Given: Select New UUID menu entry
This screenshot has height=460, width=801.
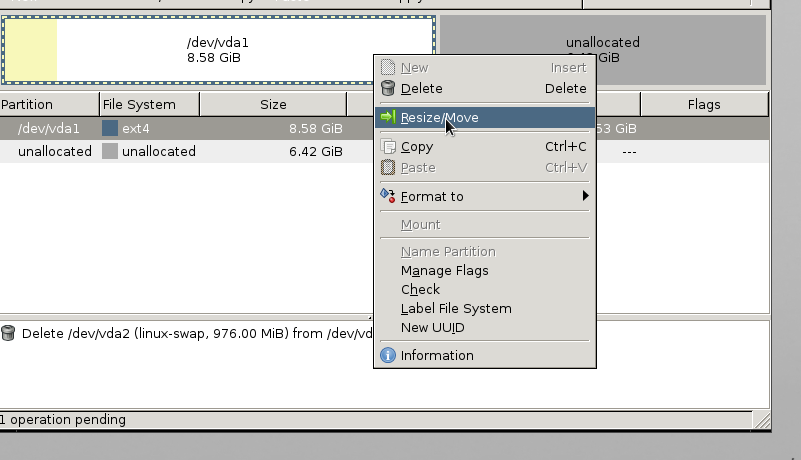Looking at the screenshot, I should point(432,327).
